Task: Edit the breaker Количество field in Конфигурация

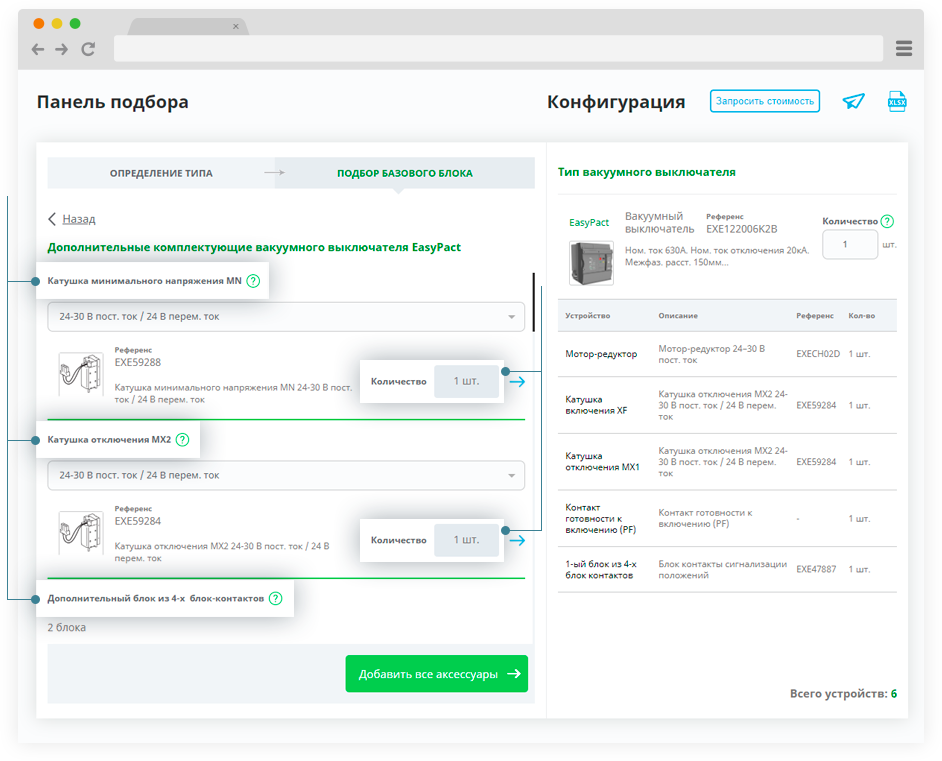Action: (849, 244)
